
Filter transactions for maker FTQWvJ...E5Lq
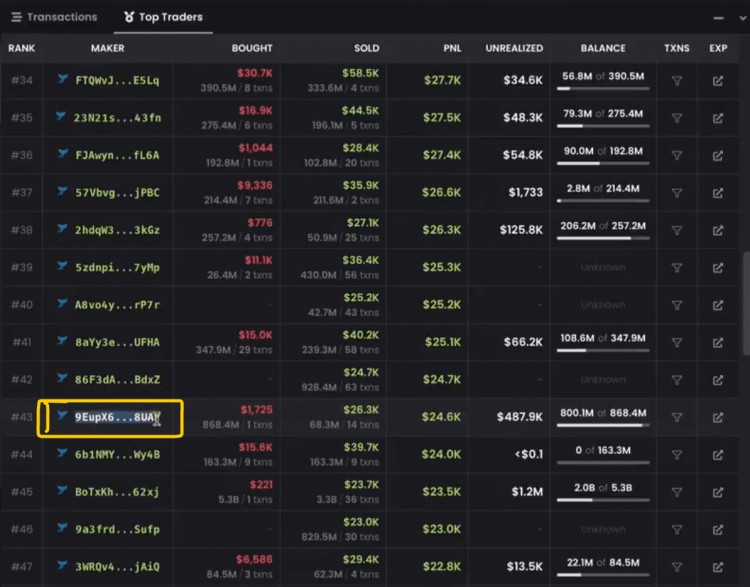tap(677, 80)
